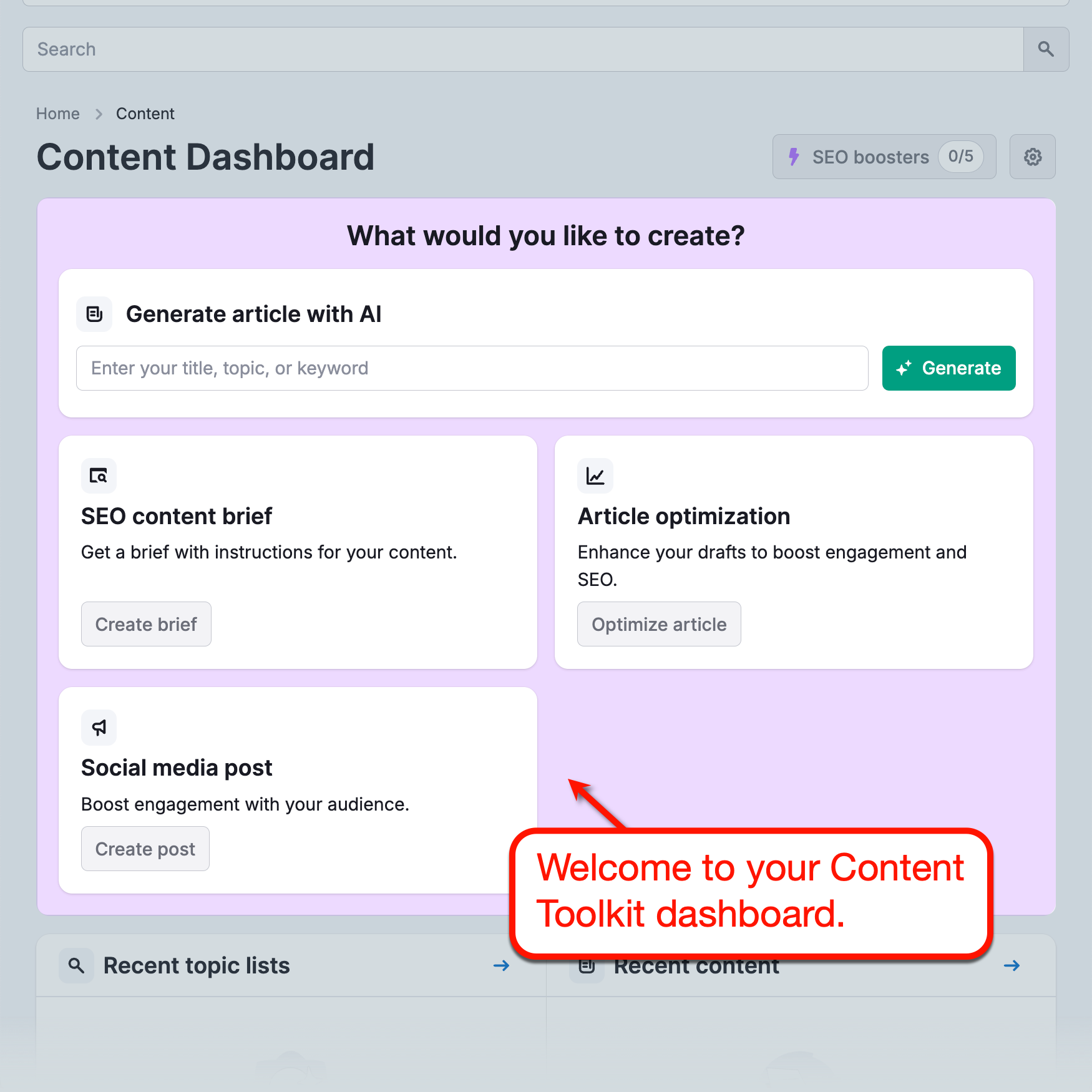Click the blue arrow for Recent content

1012,965
